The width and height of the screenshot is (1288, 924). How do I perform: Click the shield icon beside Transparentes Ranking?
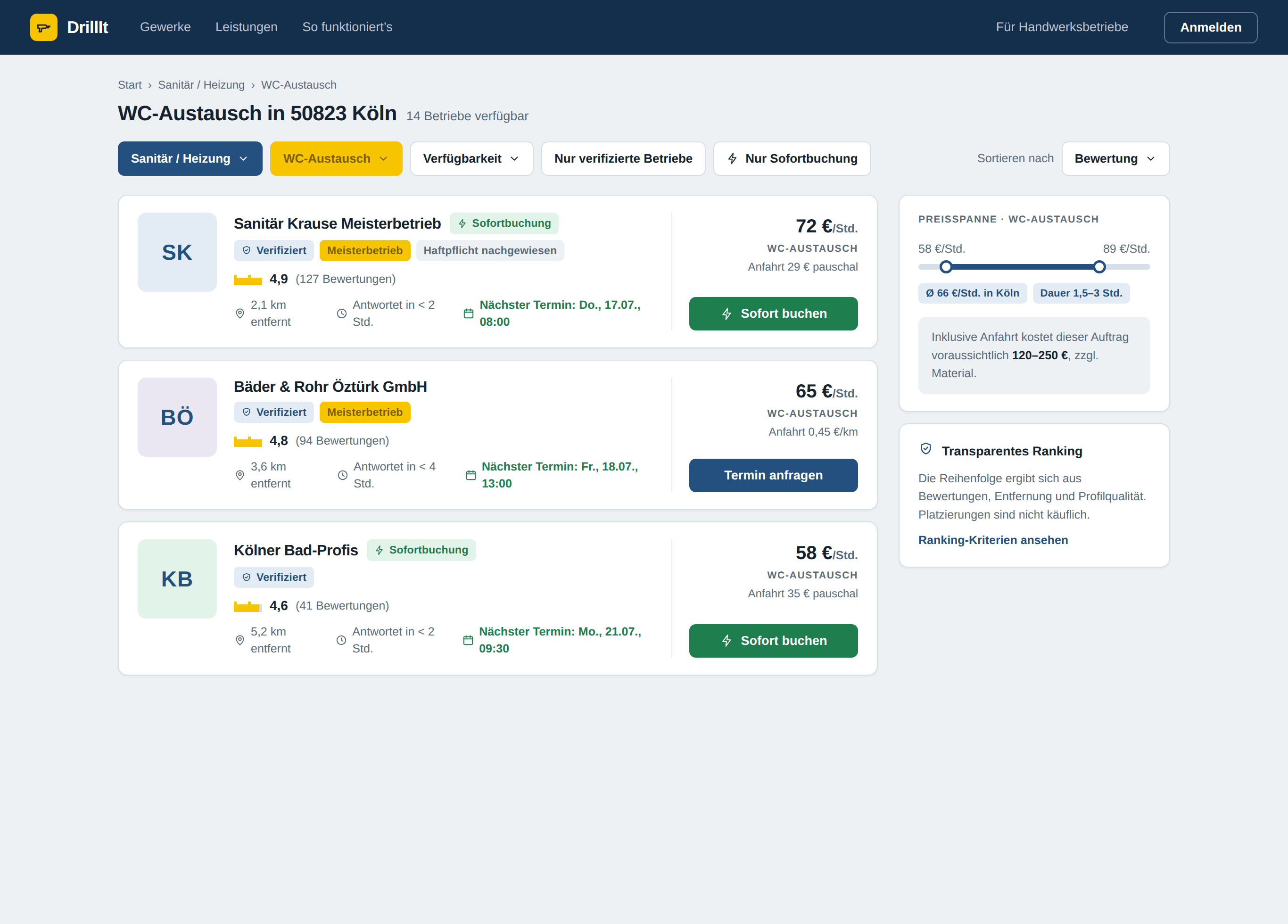tap(925, 449)
